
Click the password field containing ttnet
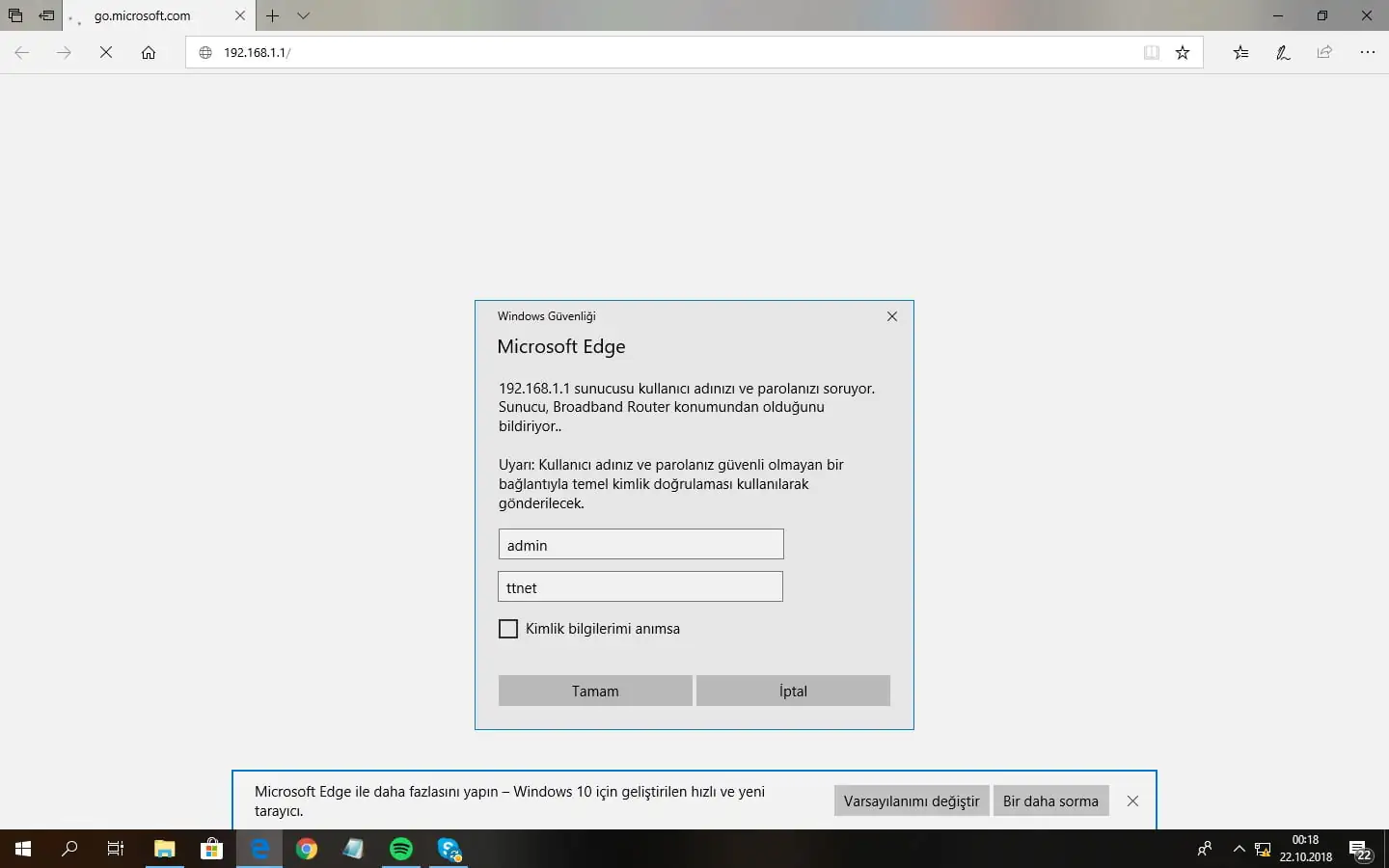coord(640,587)
